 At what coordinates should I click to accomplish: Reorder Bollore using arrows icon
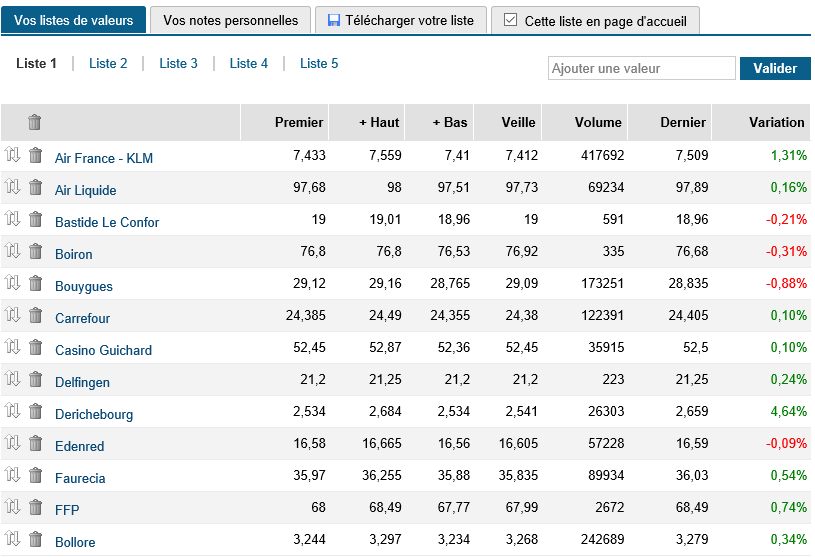coord(12,539)
